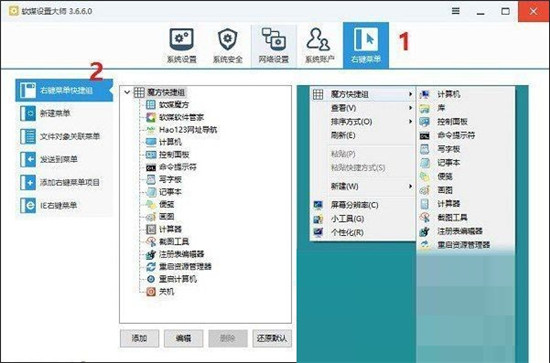
Task: Click the 控制面板 icon in the tree
Action: click(x=151, y=154)
